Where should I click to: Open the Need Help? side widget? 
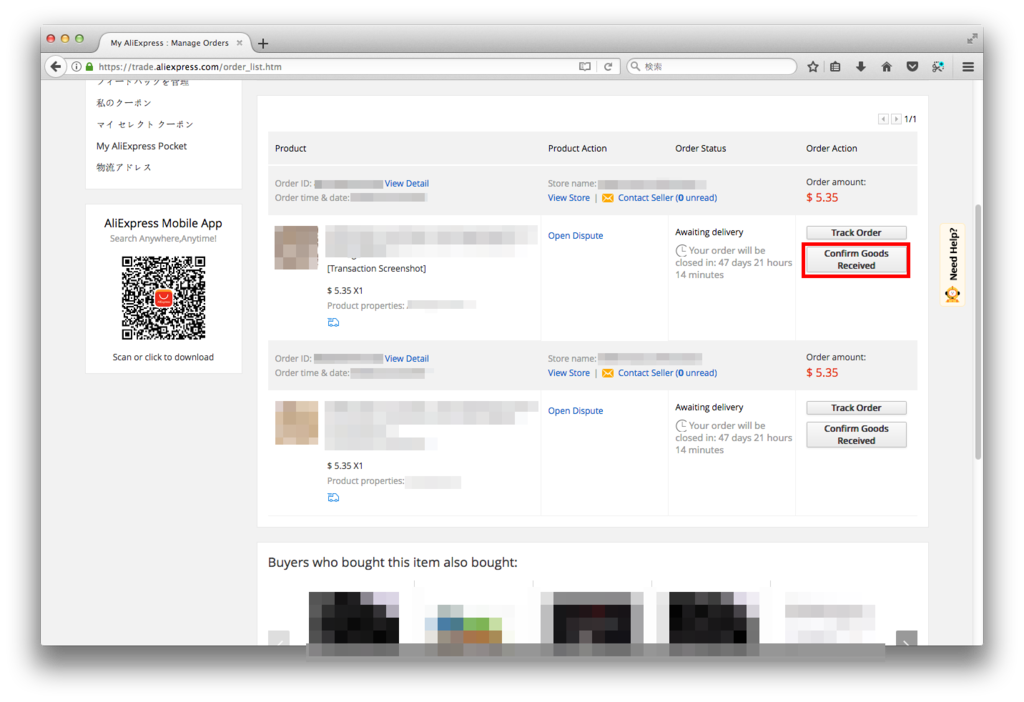coord(953,264)
